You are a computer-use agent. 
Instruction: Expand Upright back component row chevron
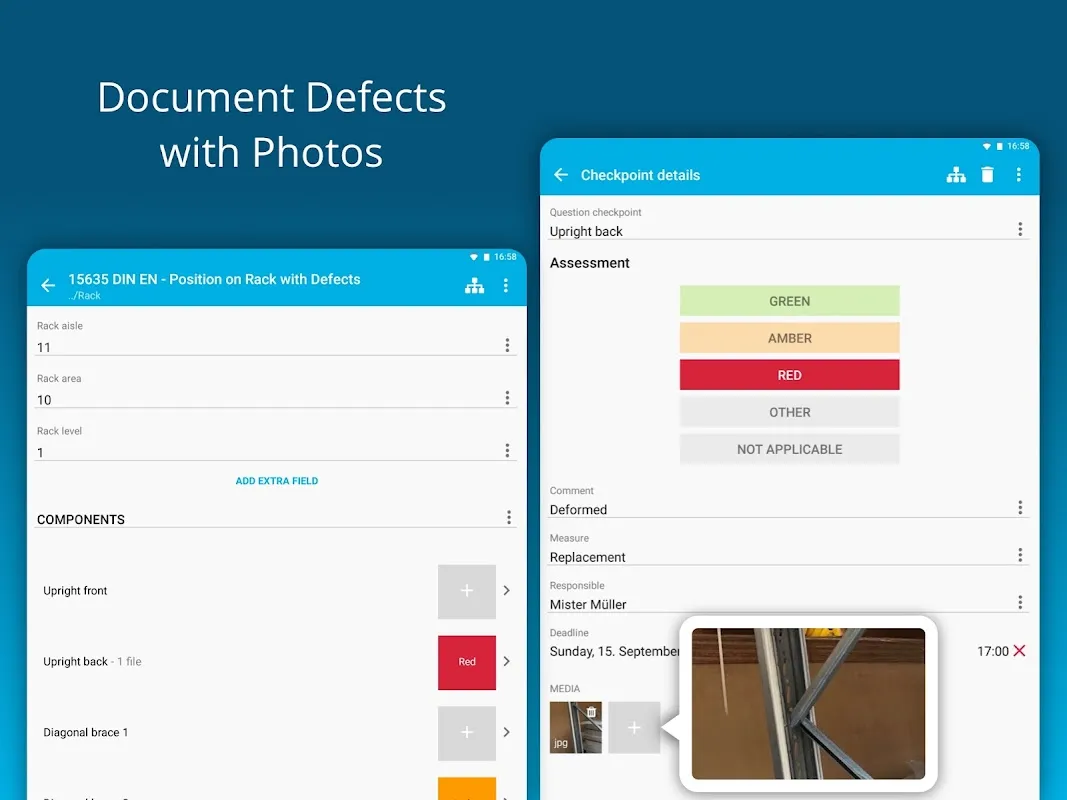coord(506,661)
